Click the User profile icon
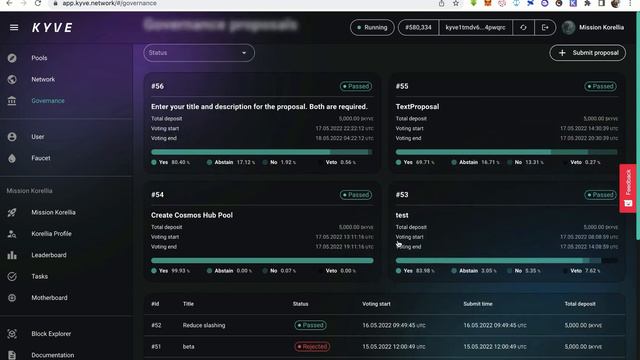The height and width of the screenshot is (360, 640). 12,137
